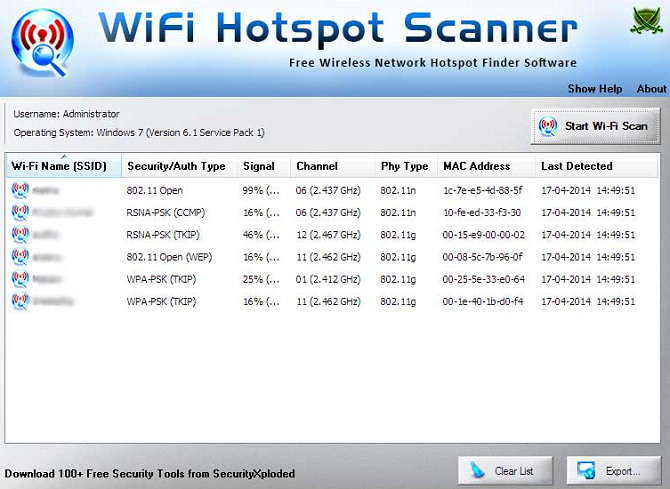This screenshot has width=670, height=489.
Task: Click the Operating System: Windows 7 text
Action: pyautogui.click(x=139, y=133)
